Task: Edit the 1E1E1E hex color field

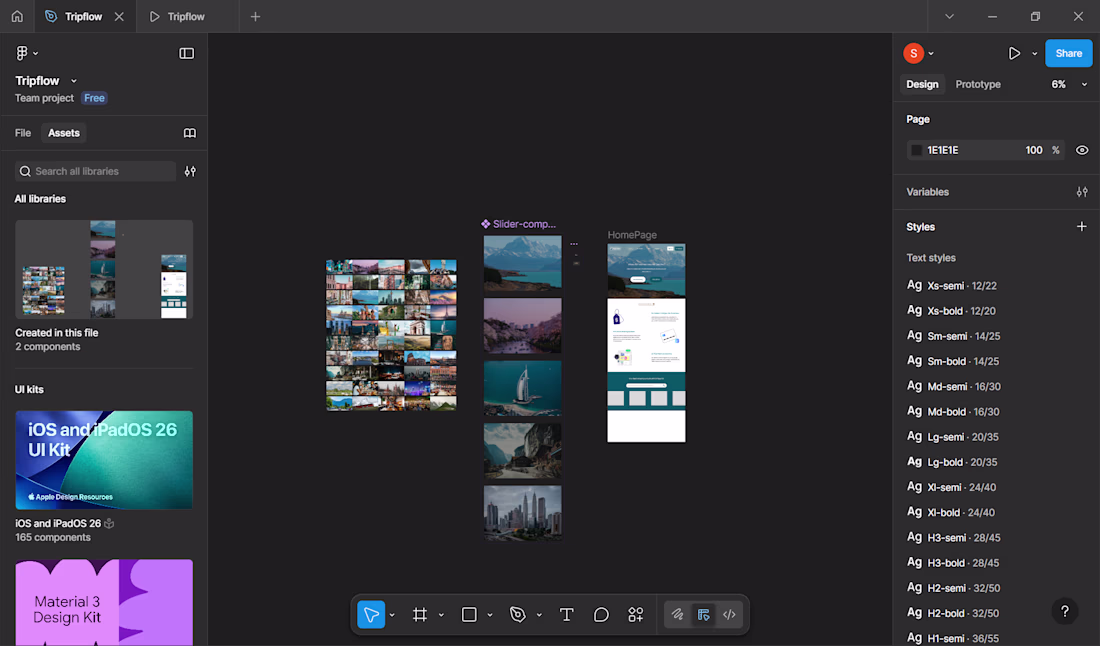Action: tap(943, 150)
